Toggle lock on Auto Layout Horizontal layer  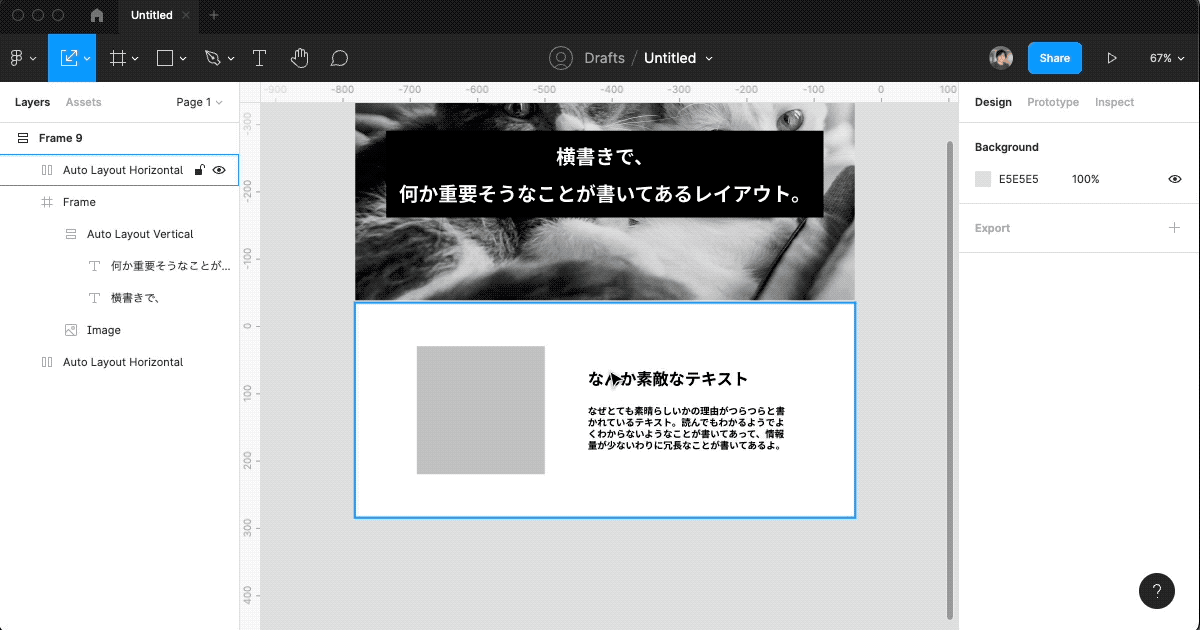199,170
